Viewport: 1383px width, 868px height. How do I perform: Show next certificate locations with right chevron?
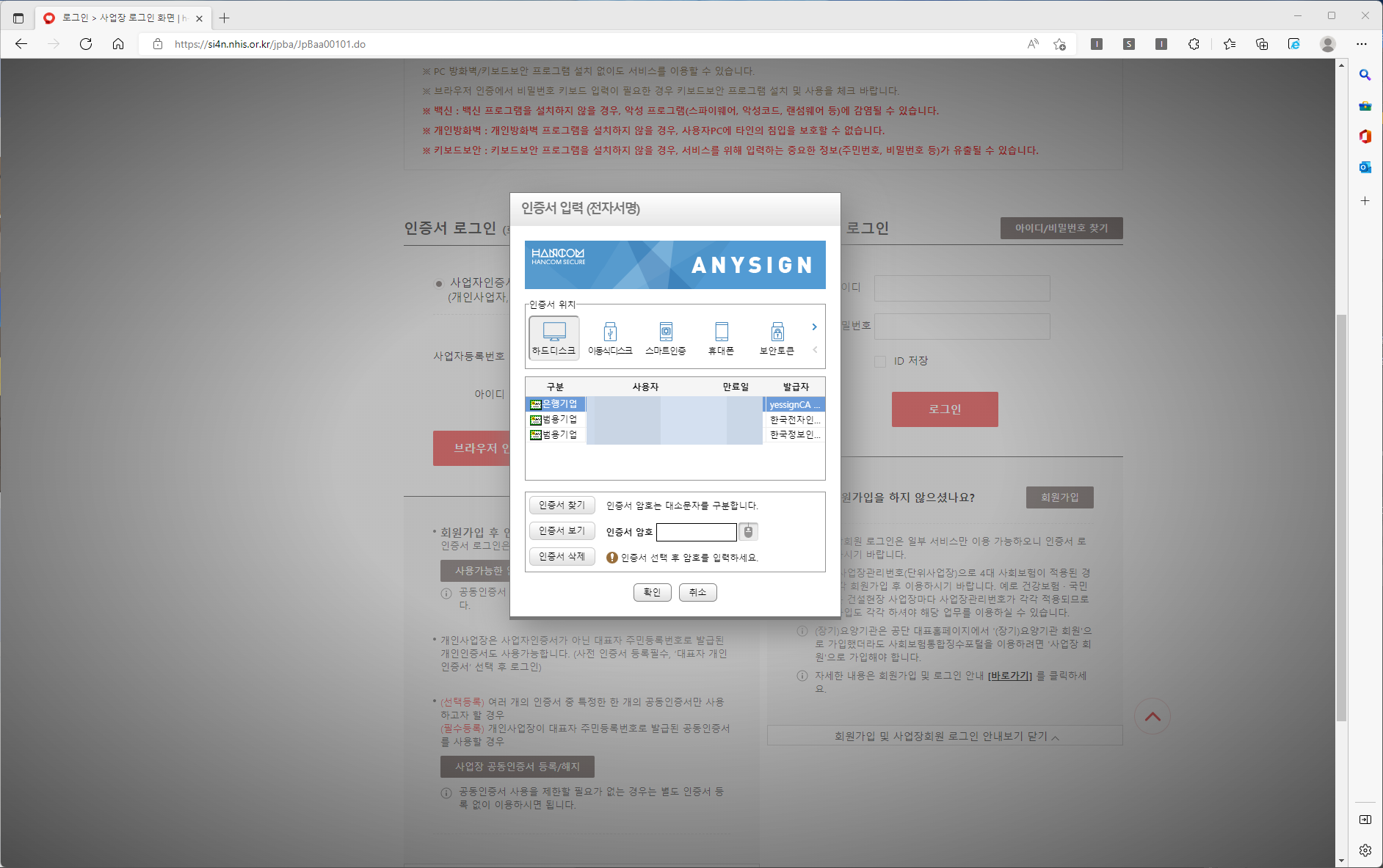pos(814,327)
